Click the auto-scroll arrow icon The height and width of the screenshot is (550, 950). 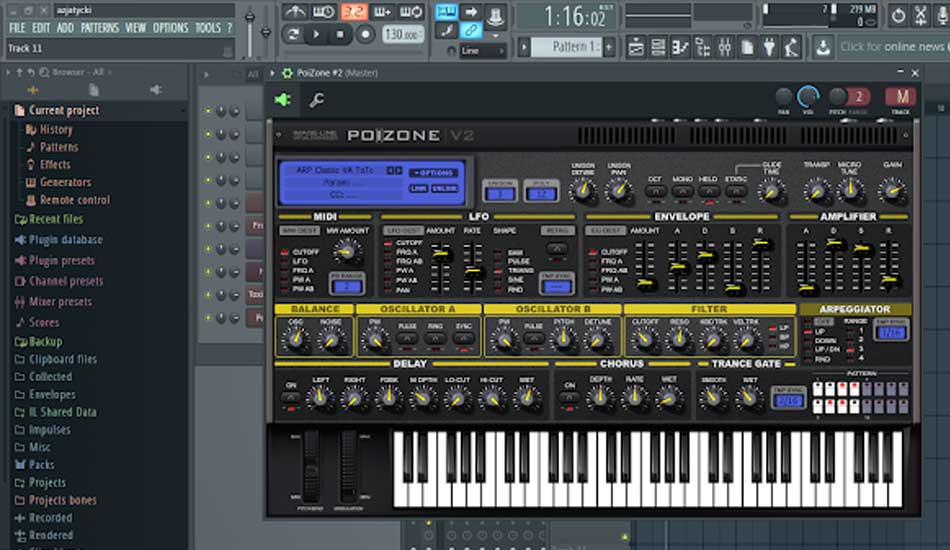(x=471, y=12)
